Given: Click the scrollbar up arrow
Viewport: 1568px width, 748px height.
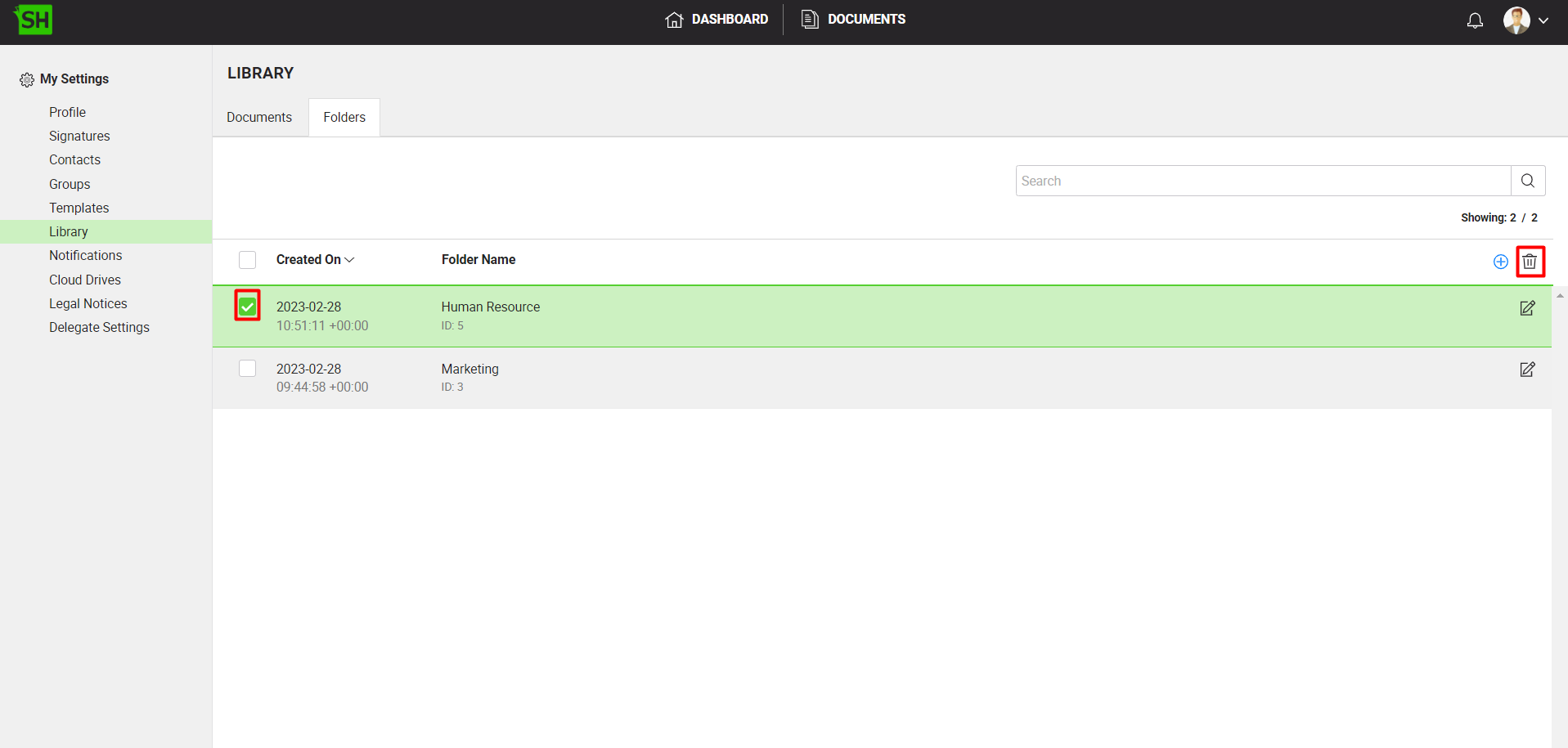Looking at the screenshot, I should click(x=1560, y=296).
